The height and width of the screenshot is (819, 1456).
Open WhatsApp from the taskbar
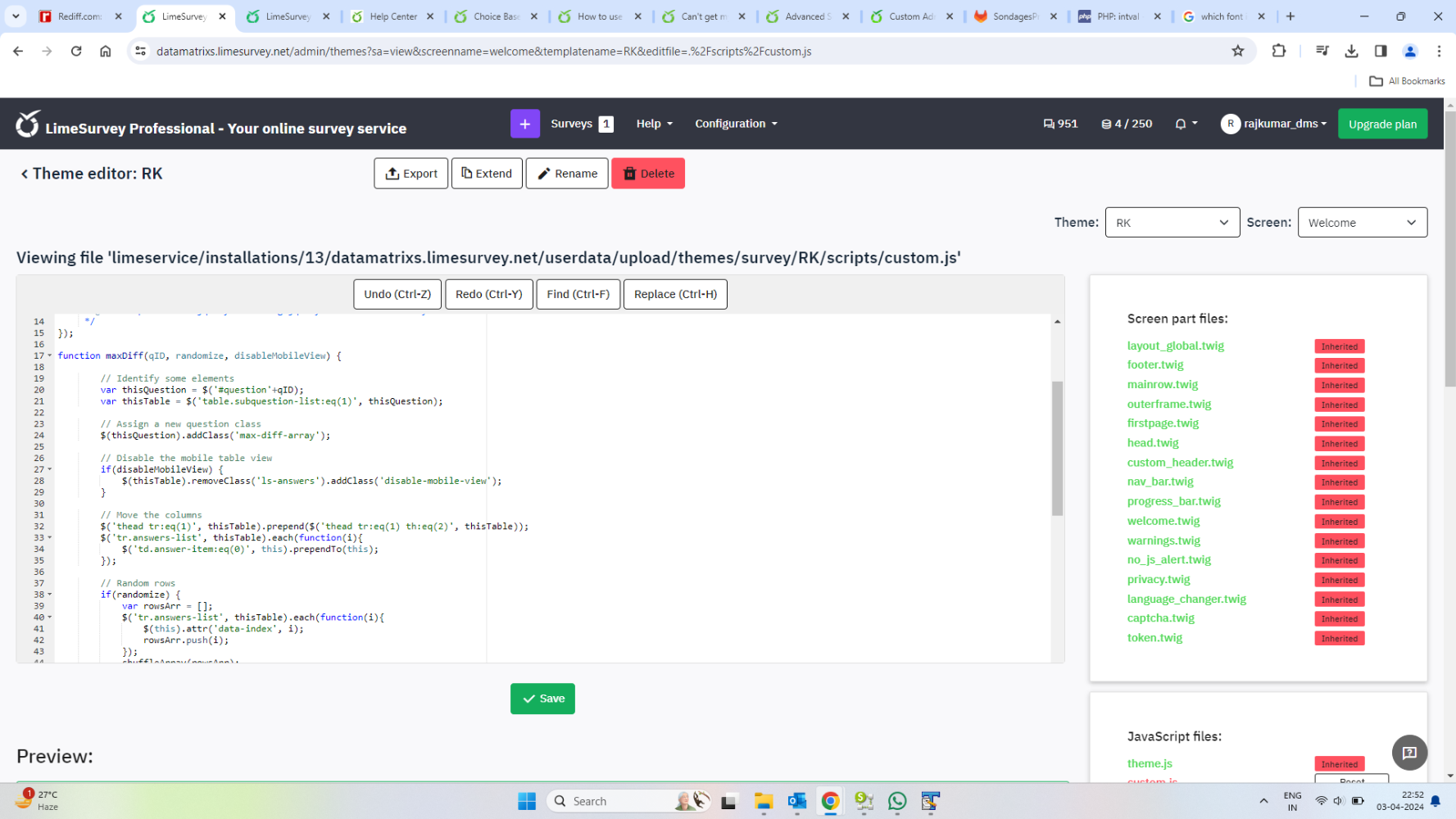coord(897,801)
